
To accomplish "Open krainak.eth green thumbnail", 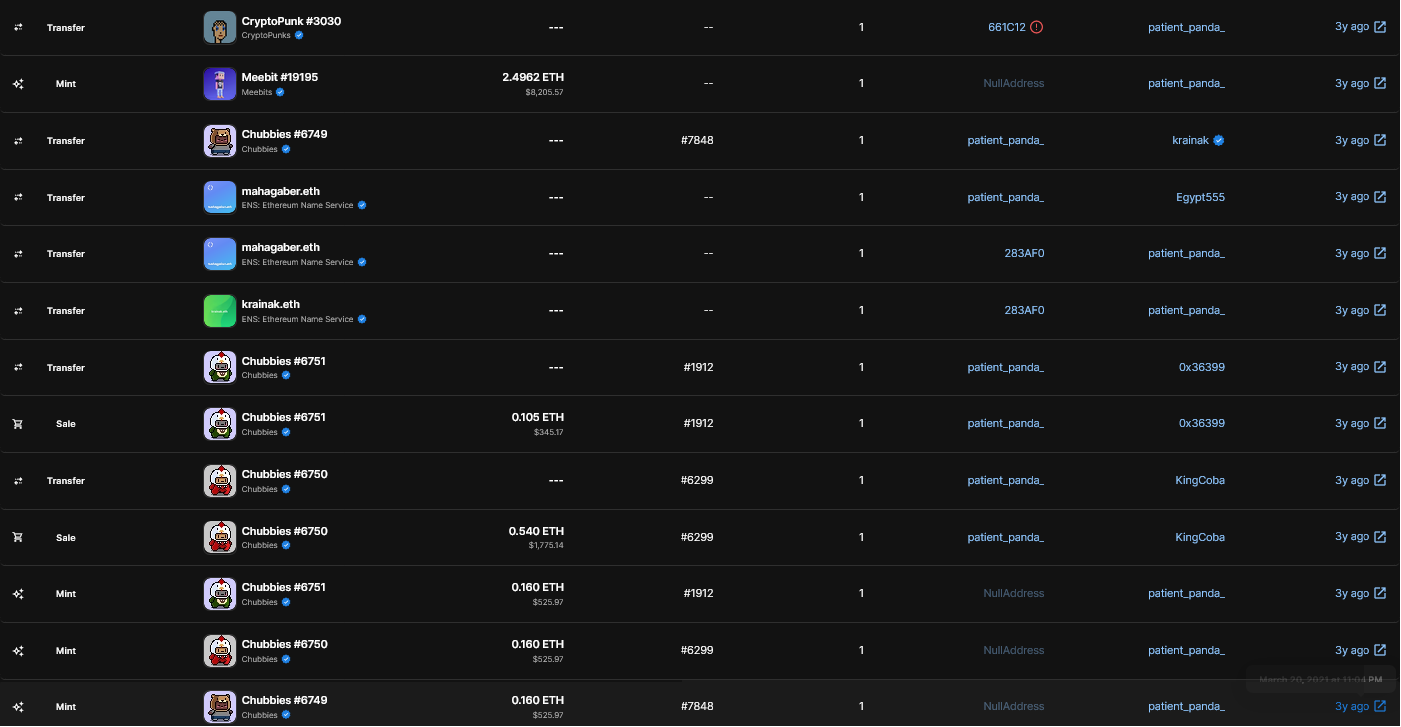I will tap(220, 311).
